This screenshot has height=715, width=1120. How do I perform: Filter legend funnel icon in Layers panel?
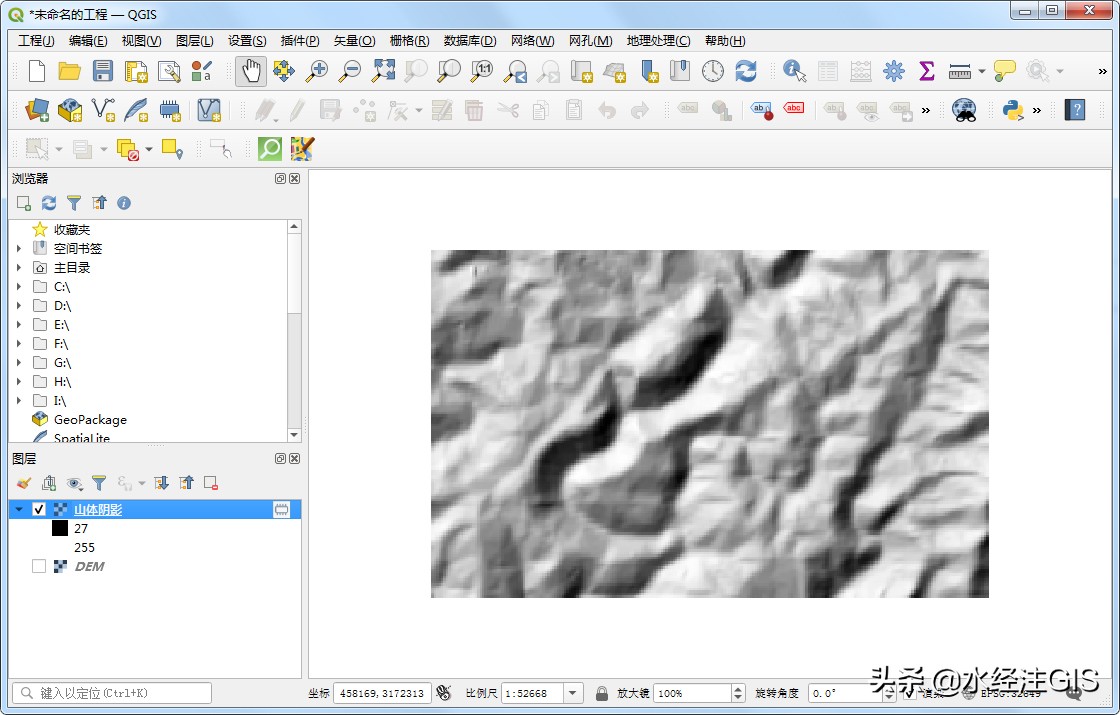point(99,484)
